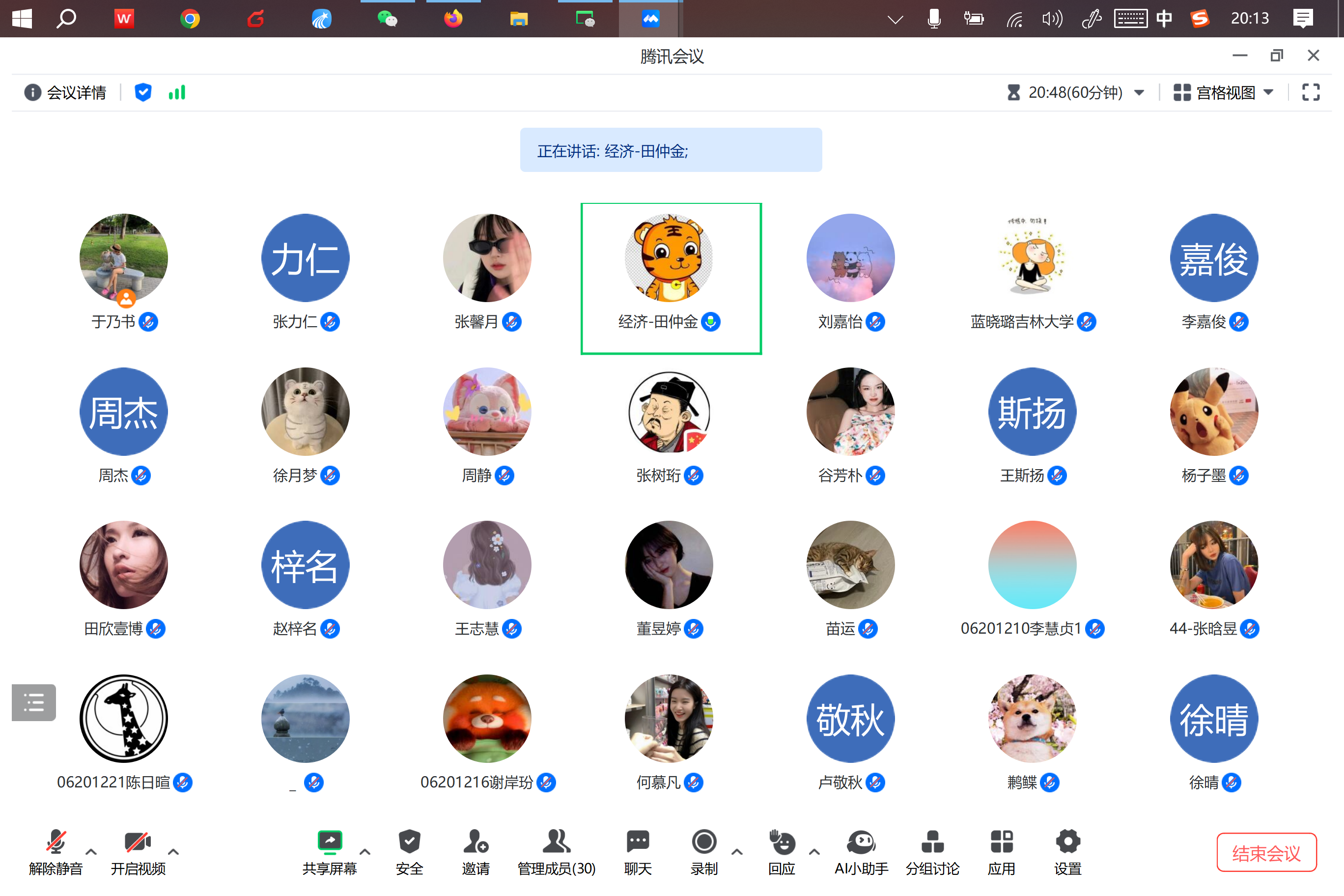Image resolution: width=1344 pixels, height=896 pixels.
Task: Select 张馨月 participant avatar
Action: (x=487, y=258)
